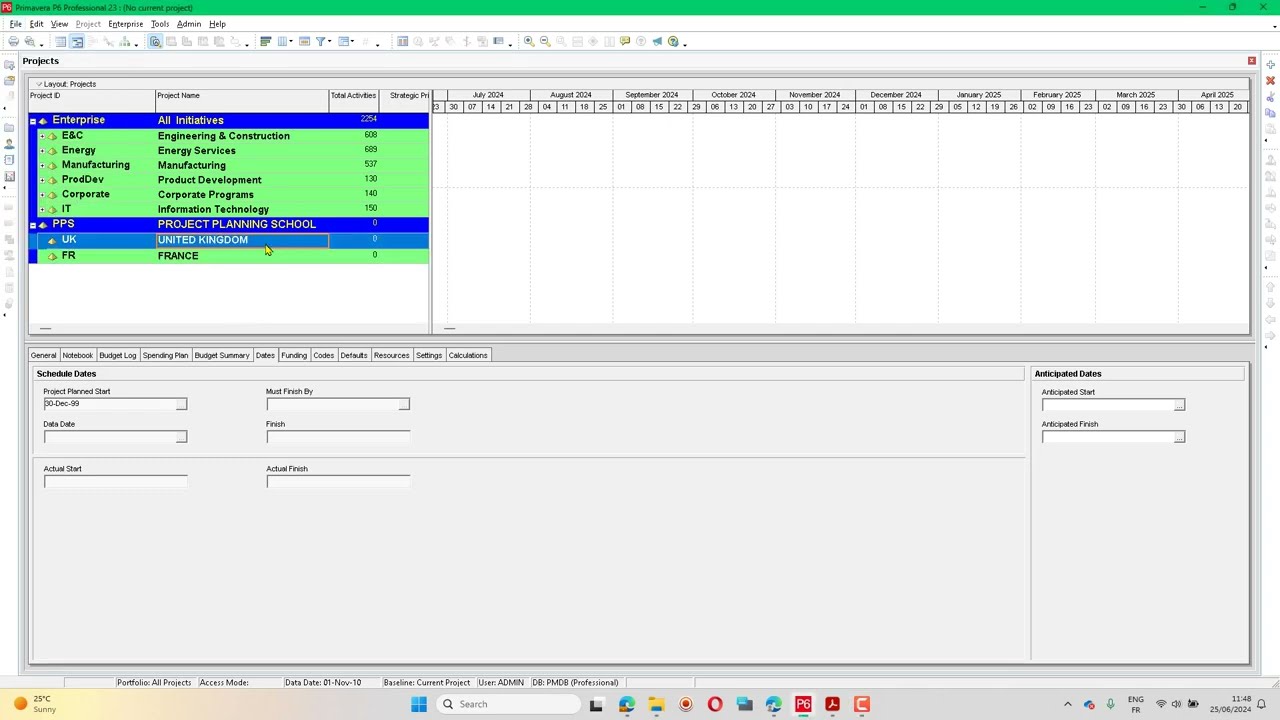
Task: Open the Codes tab
Action: pos(323,355)
